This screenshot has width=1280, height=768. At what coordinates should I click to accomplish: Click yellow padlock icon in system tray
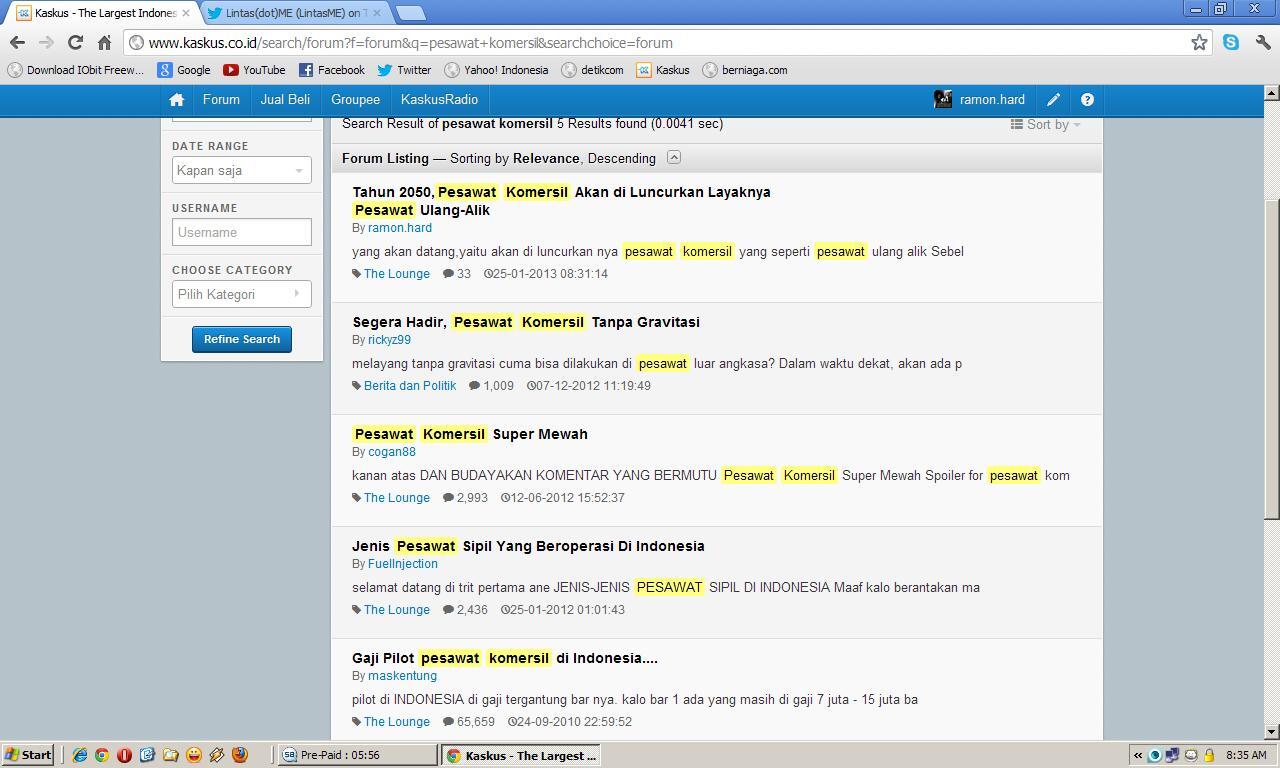click(x=1209, y=755)
